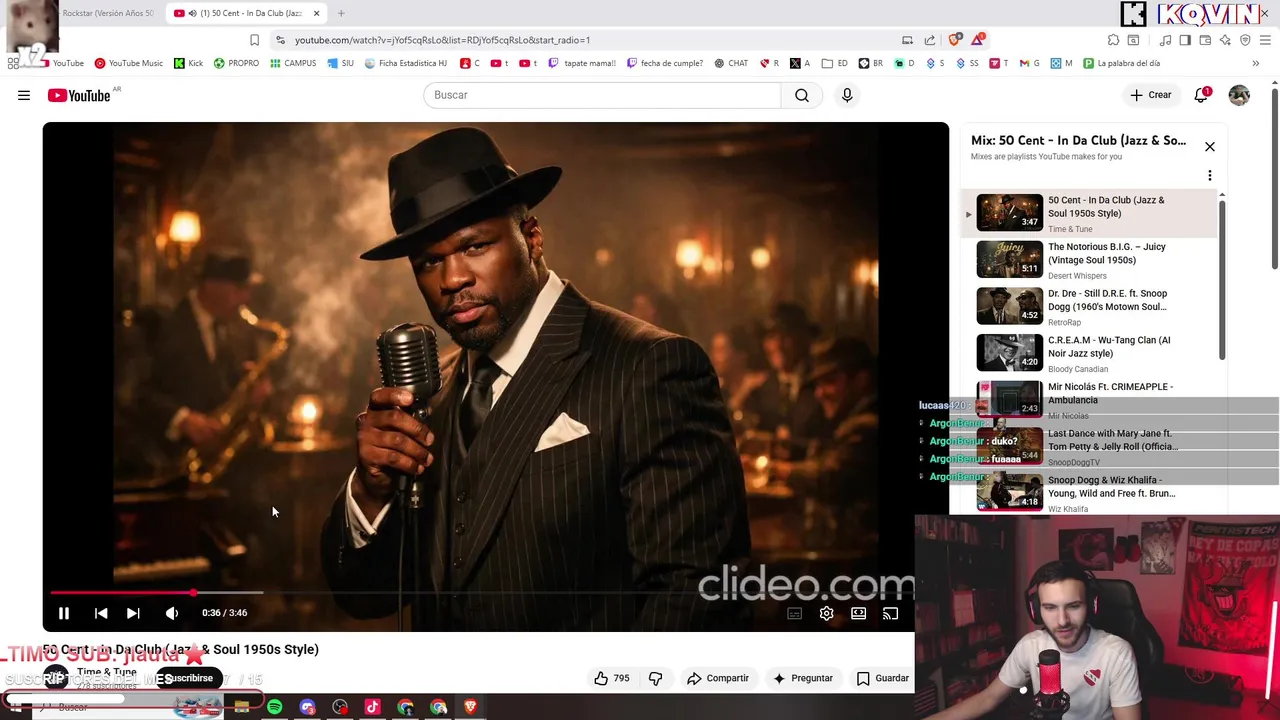Open the Crear create menu

tap(1150, 95)
